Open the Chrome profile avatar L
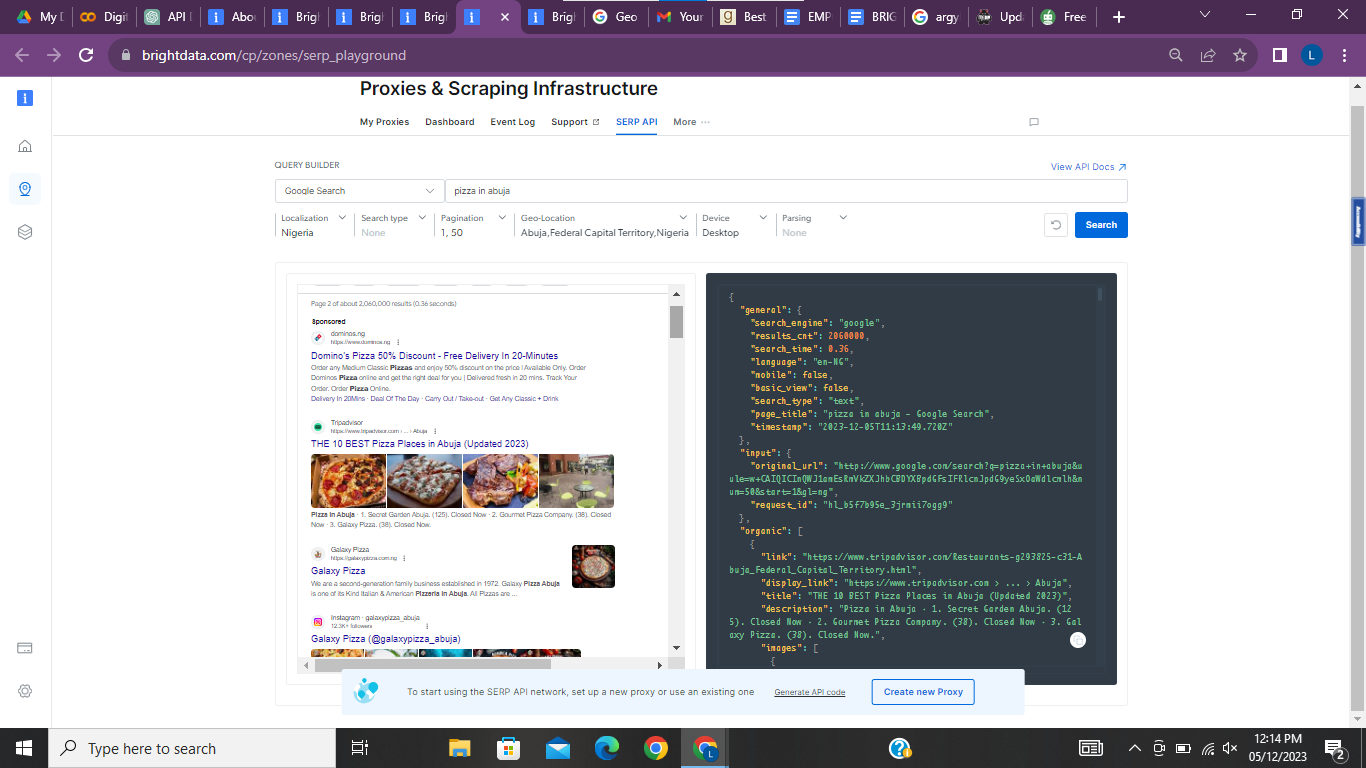1366x768 pixels. pos(1312,55)
